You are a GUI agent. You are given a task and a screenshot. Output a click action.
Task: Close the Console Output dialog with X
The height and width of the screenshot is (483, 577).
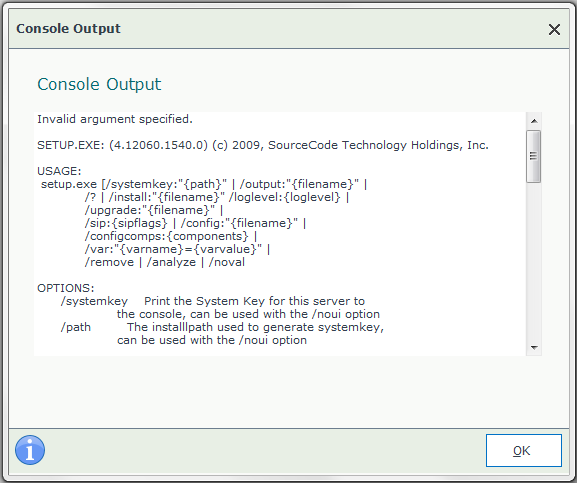click(x=554, y=29)
